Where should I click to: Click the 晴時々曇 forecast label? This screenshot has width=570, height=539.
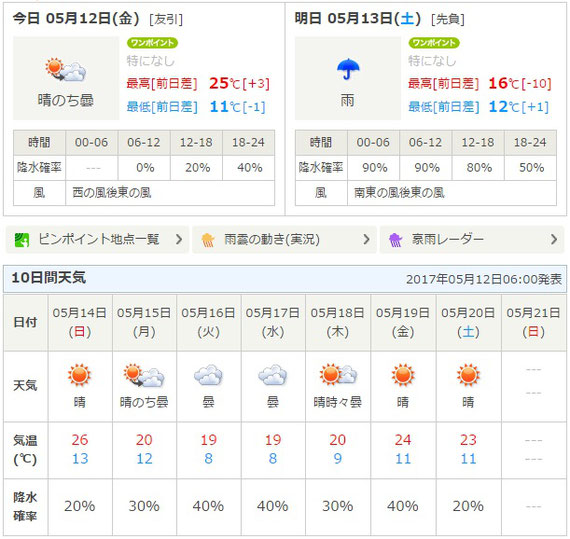click(338, 402)
